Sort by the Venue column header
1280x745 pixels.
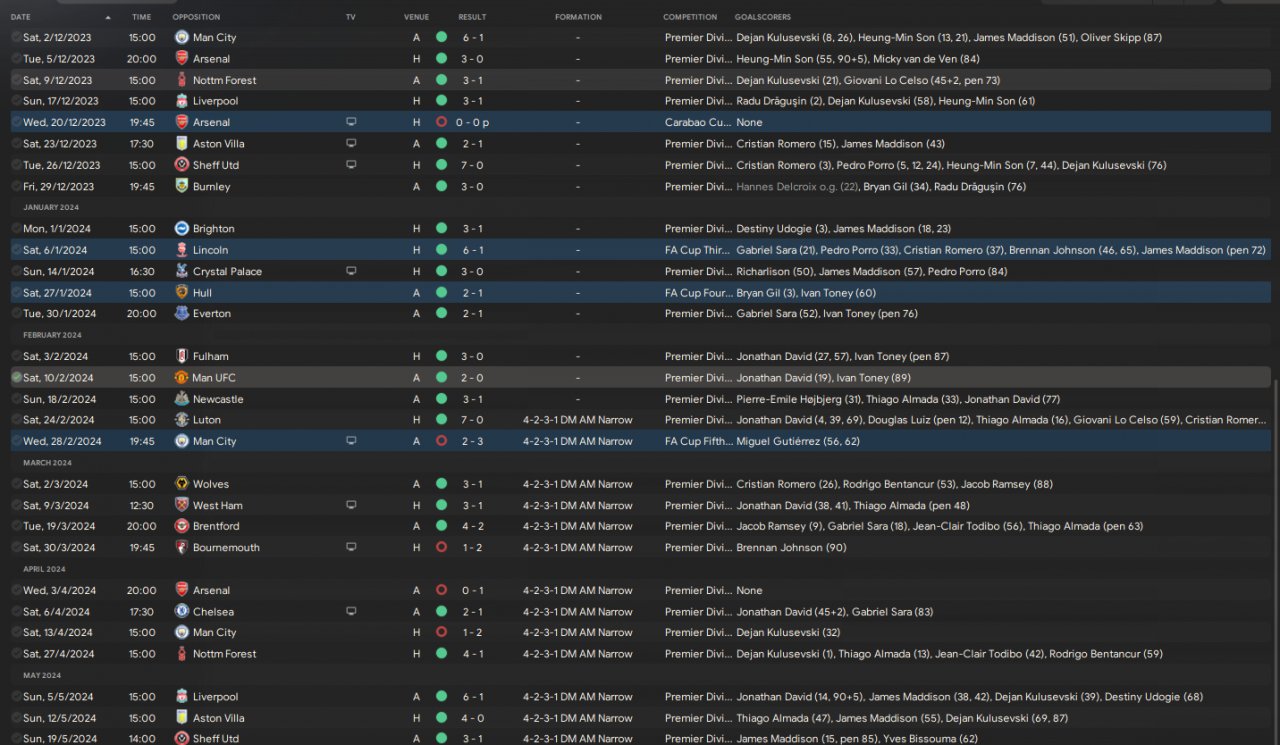click(x=416, y=17)
